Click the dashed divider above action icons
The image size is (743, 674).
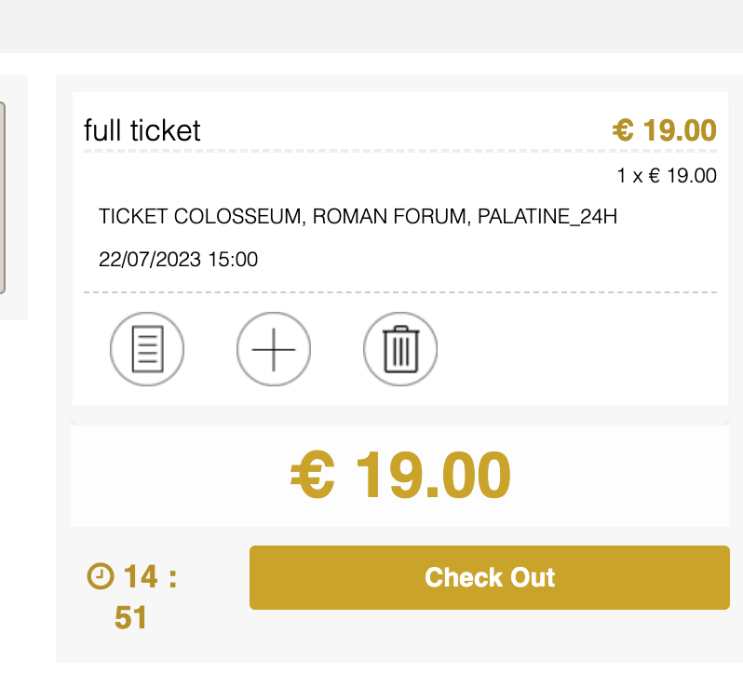(x=400, y=292)
